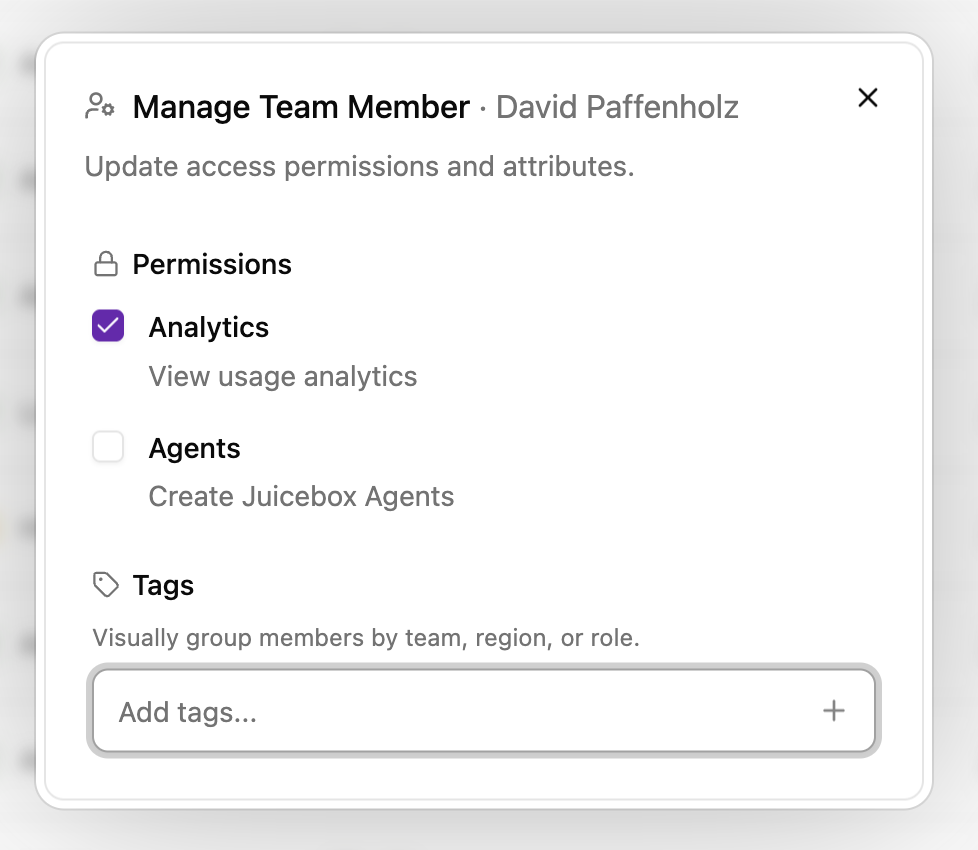Viewport: 978px width, 850px height.
Task: Click the Tags section heading
Action: click(x=163, y=586)
